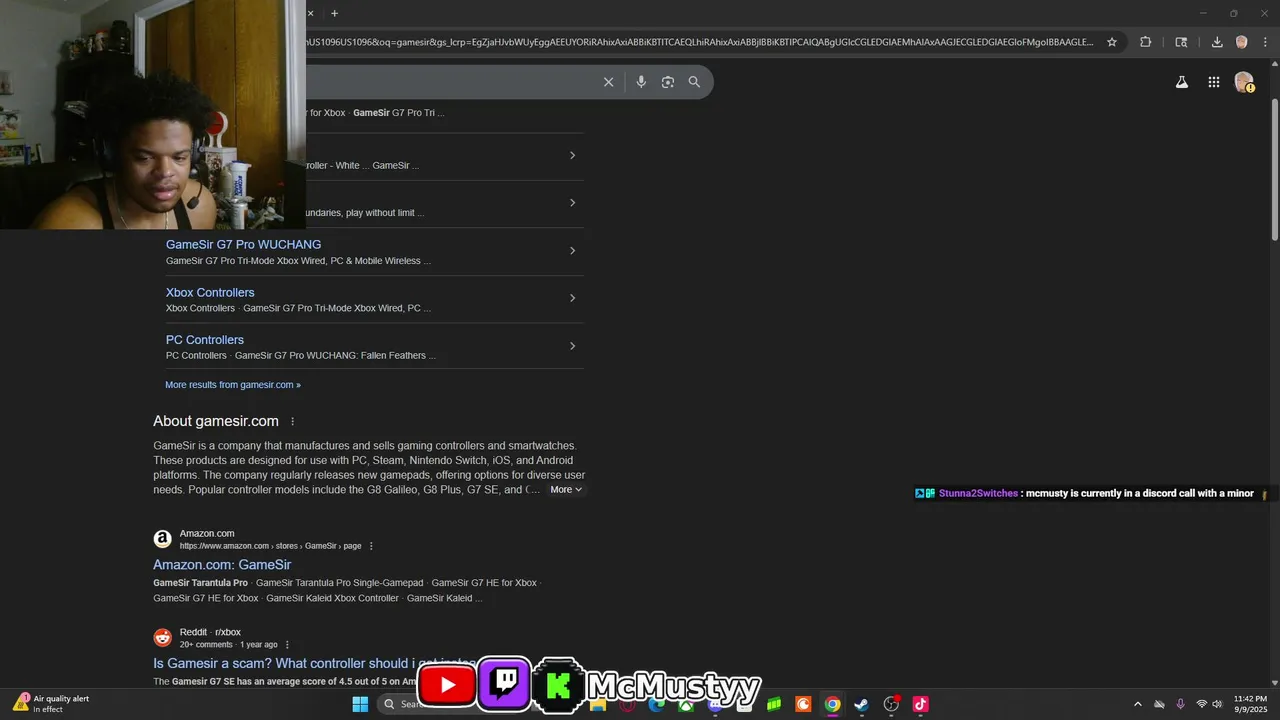Start voice search with the microphone icon
This screenshot has height=720, width=1280.
(x=641, y=82)
